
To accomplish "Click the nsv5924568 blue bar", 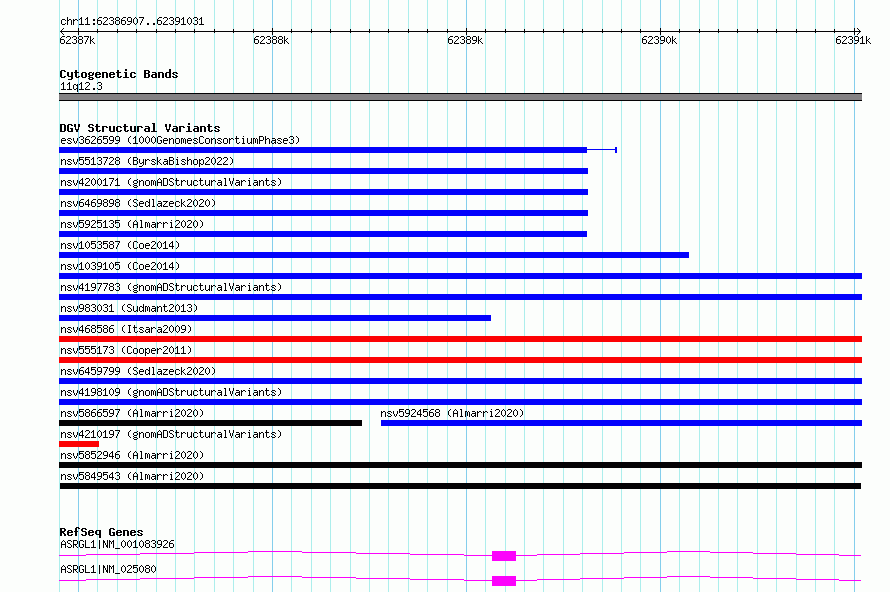I will tap(622, 423).
